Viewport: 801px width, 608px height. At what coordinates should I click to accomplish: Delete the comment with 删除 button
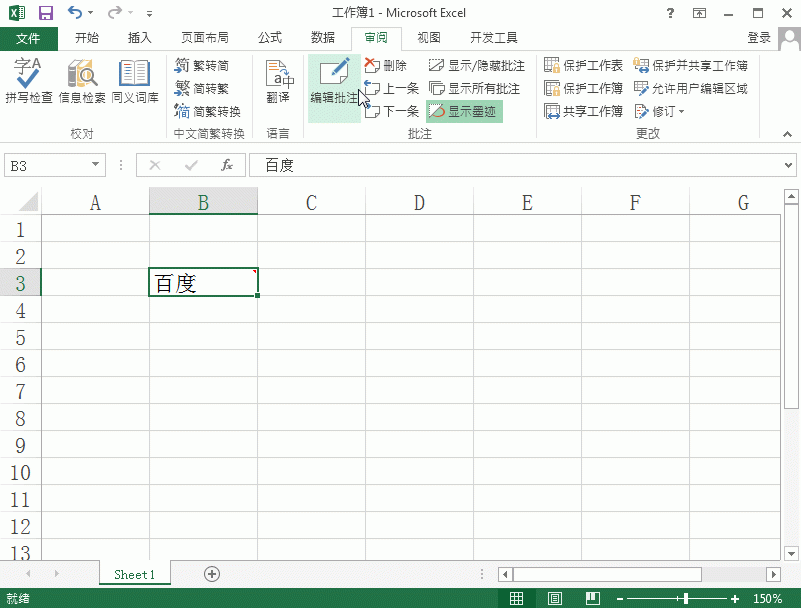pyautogui.click(x=390, y=64)
